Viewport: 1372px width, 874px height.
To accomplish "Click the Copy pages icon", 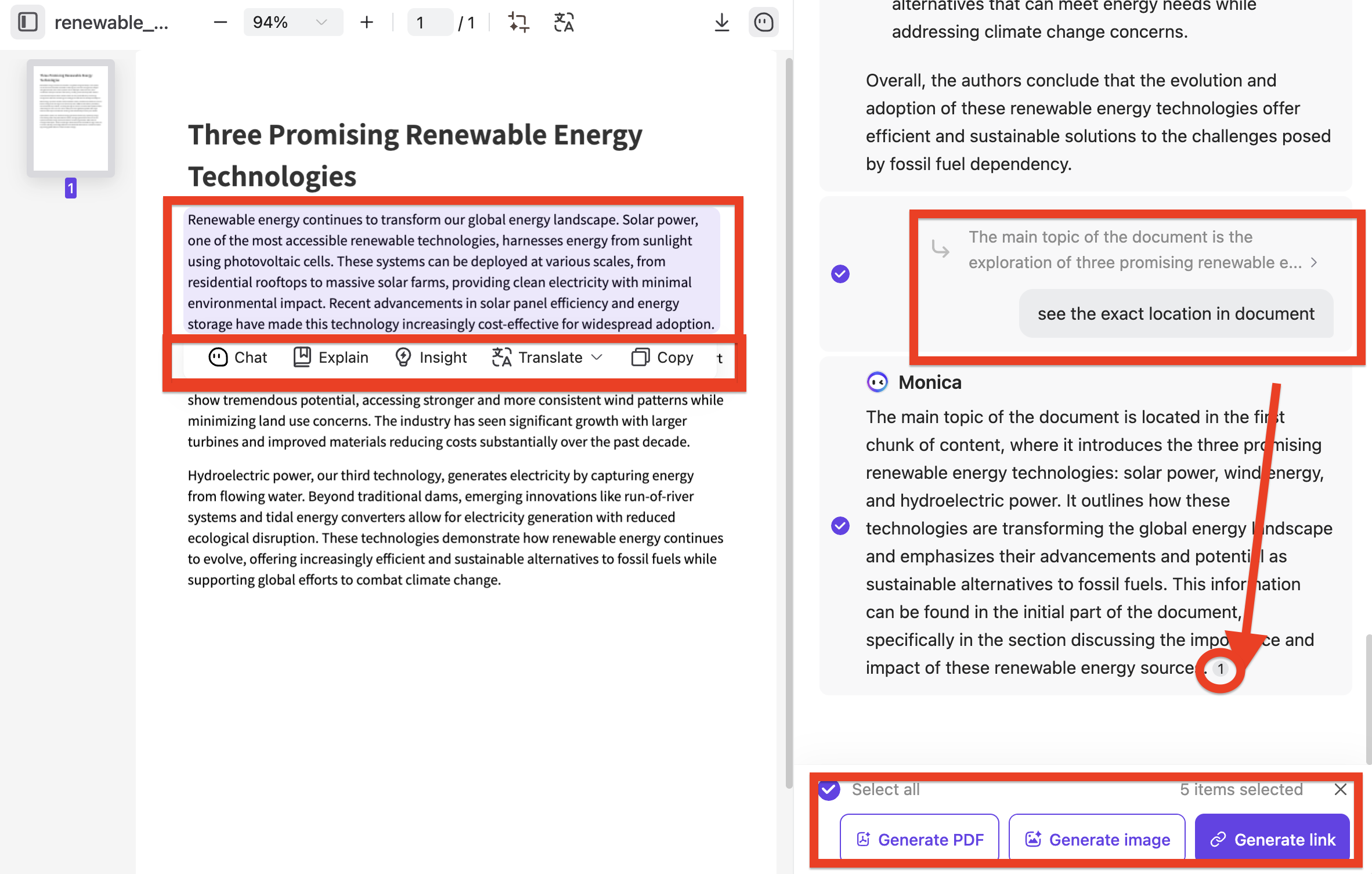I will 640,357.
